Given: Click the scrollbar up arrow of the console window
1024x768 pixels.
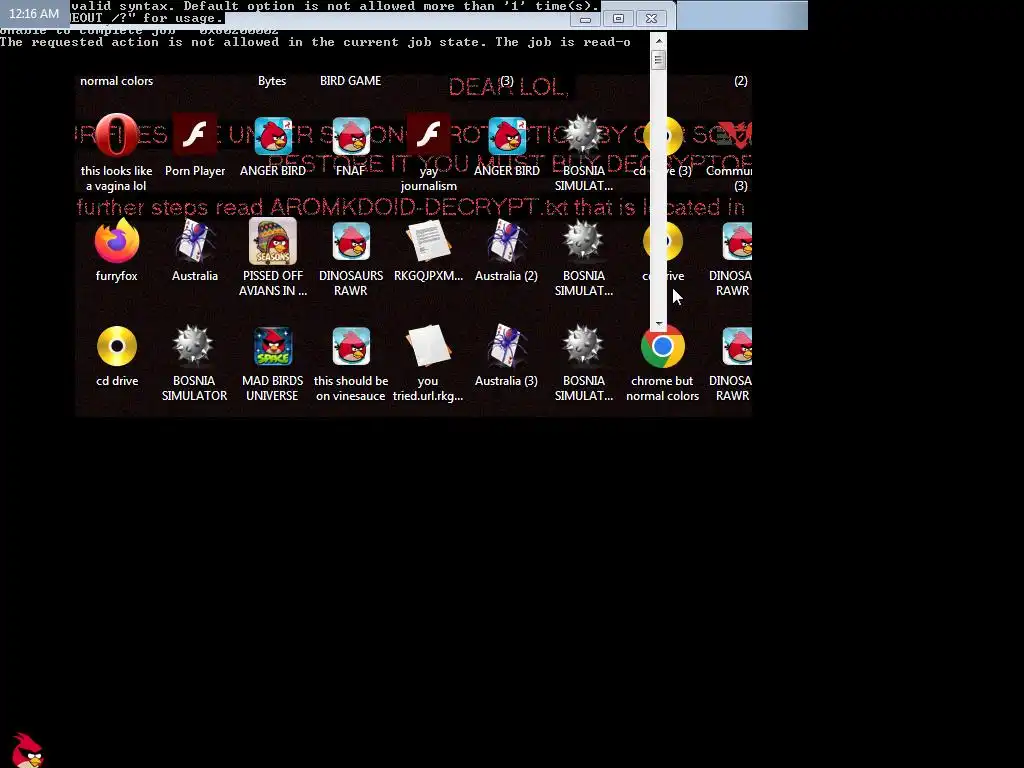Looking at the screenshot, I should point(658,41).
